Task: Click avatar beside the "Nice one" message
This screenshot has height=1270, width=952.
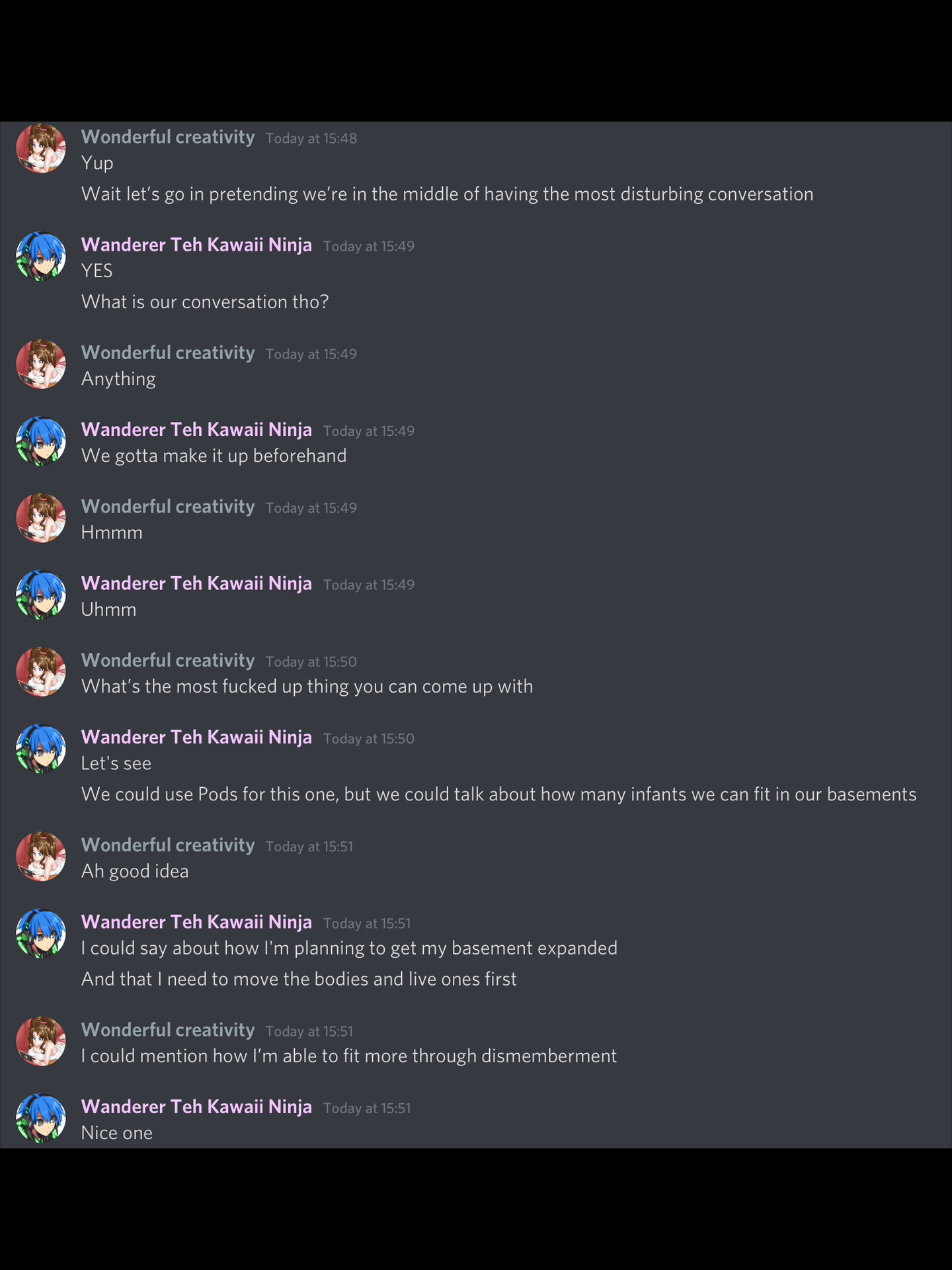Action: 41,1118
